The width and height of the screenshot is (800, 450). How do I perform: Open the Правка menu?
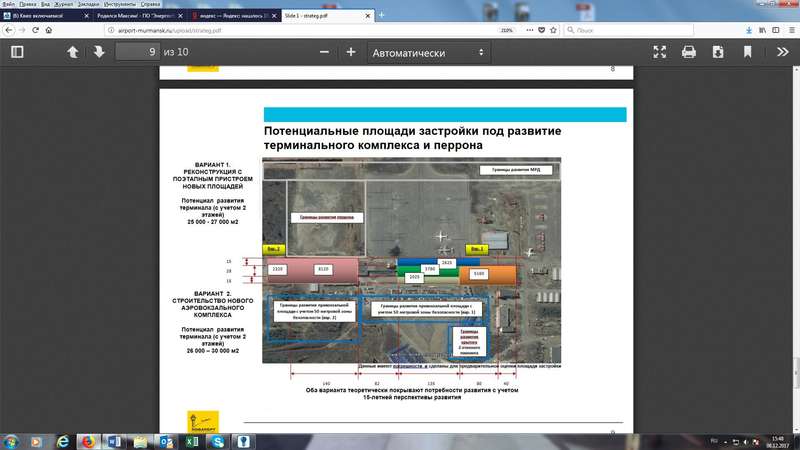[28, 4]
